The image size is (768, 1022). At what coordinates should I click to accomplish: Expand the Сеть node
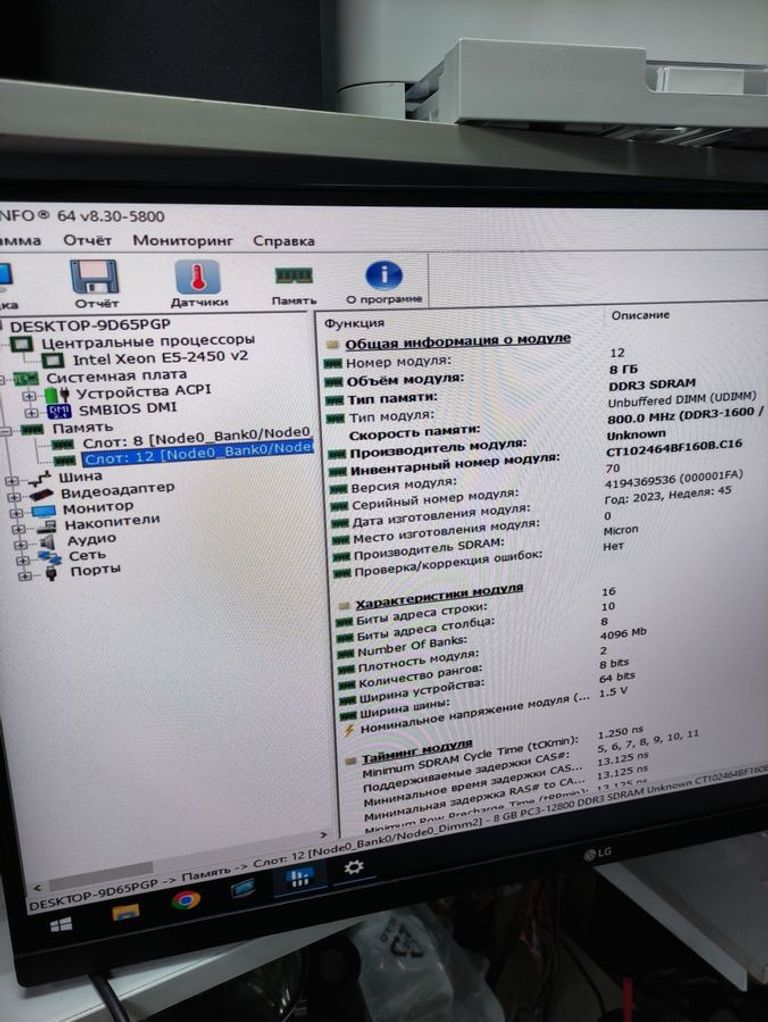coord(24,561)
